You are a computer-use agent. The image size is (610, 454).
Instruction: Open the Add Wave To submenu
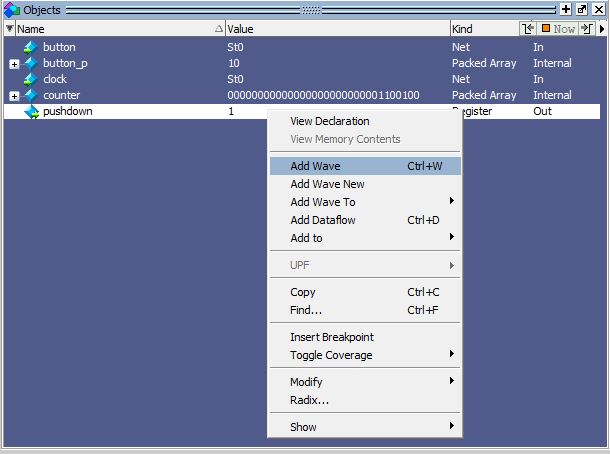coord(365,202)
